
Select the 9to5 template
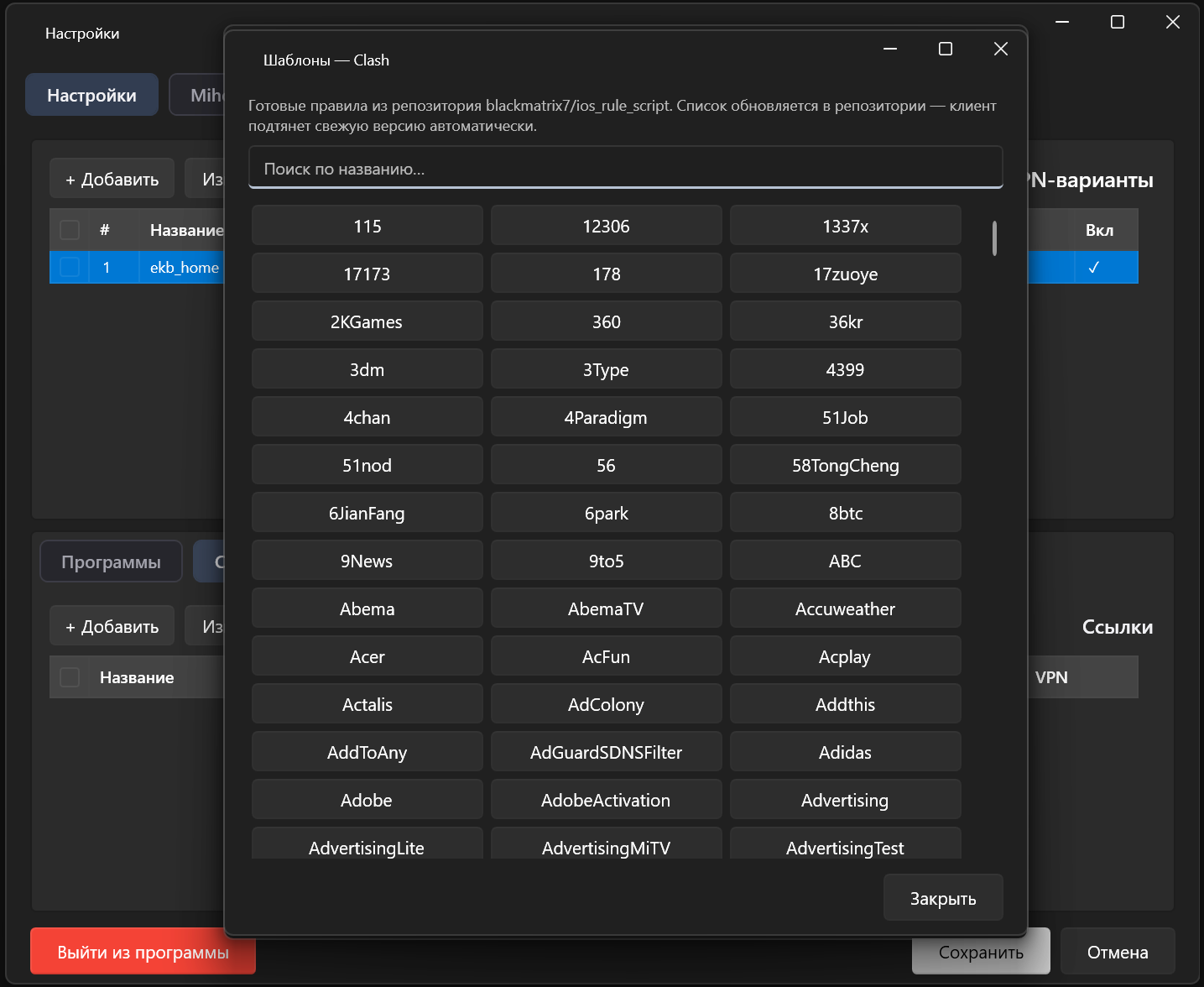607,561
